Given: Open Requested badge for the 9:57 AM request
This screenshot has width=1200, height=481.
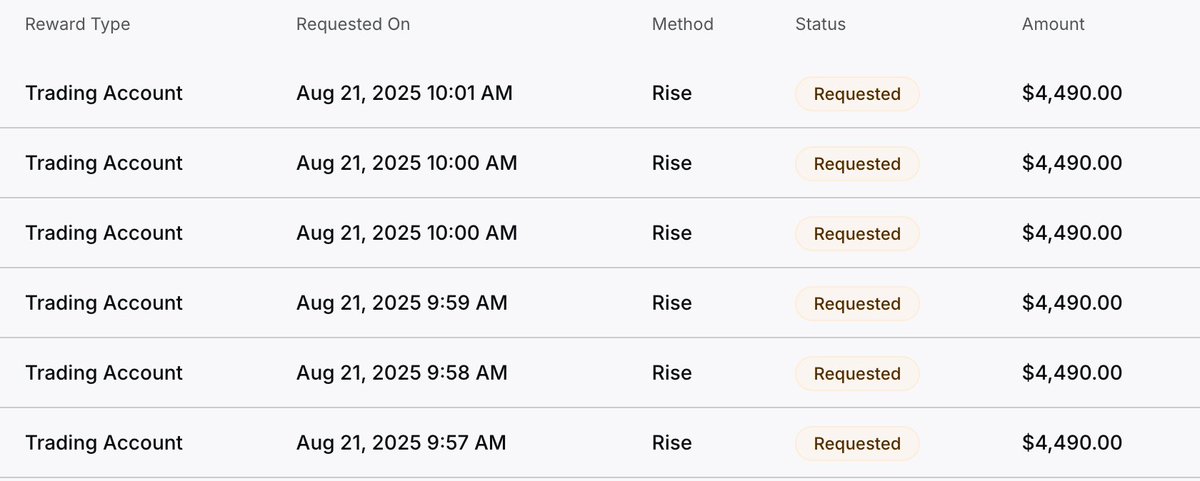Looking at the screenshot, I should tap(857, 444).
